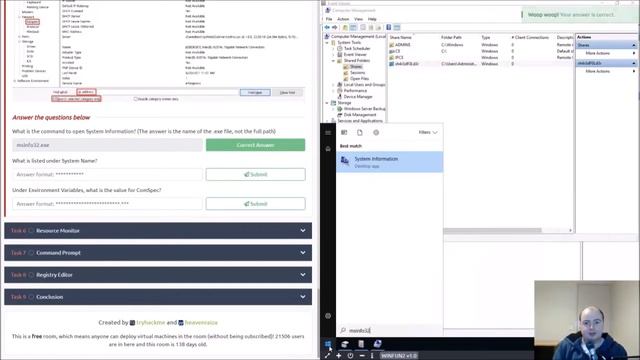Open Server Manager from the taskbar
The width and height of the screenshot is (640, 360).
[x=345, y=344]
